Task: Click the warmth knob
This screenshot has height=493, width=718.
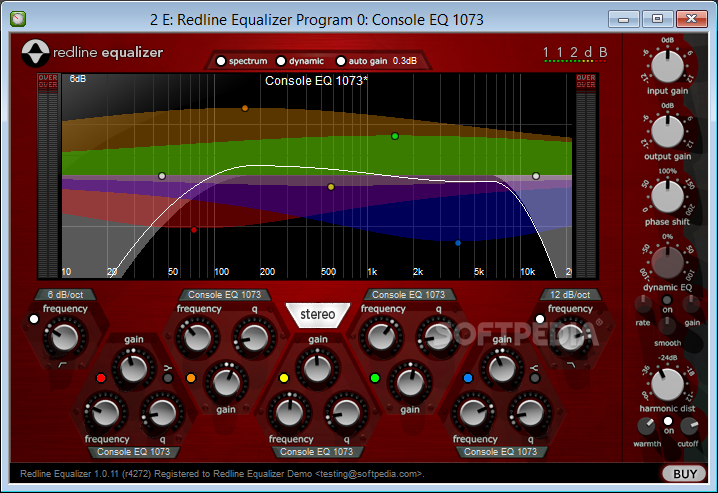Action: tap(646, 427)
